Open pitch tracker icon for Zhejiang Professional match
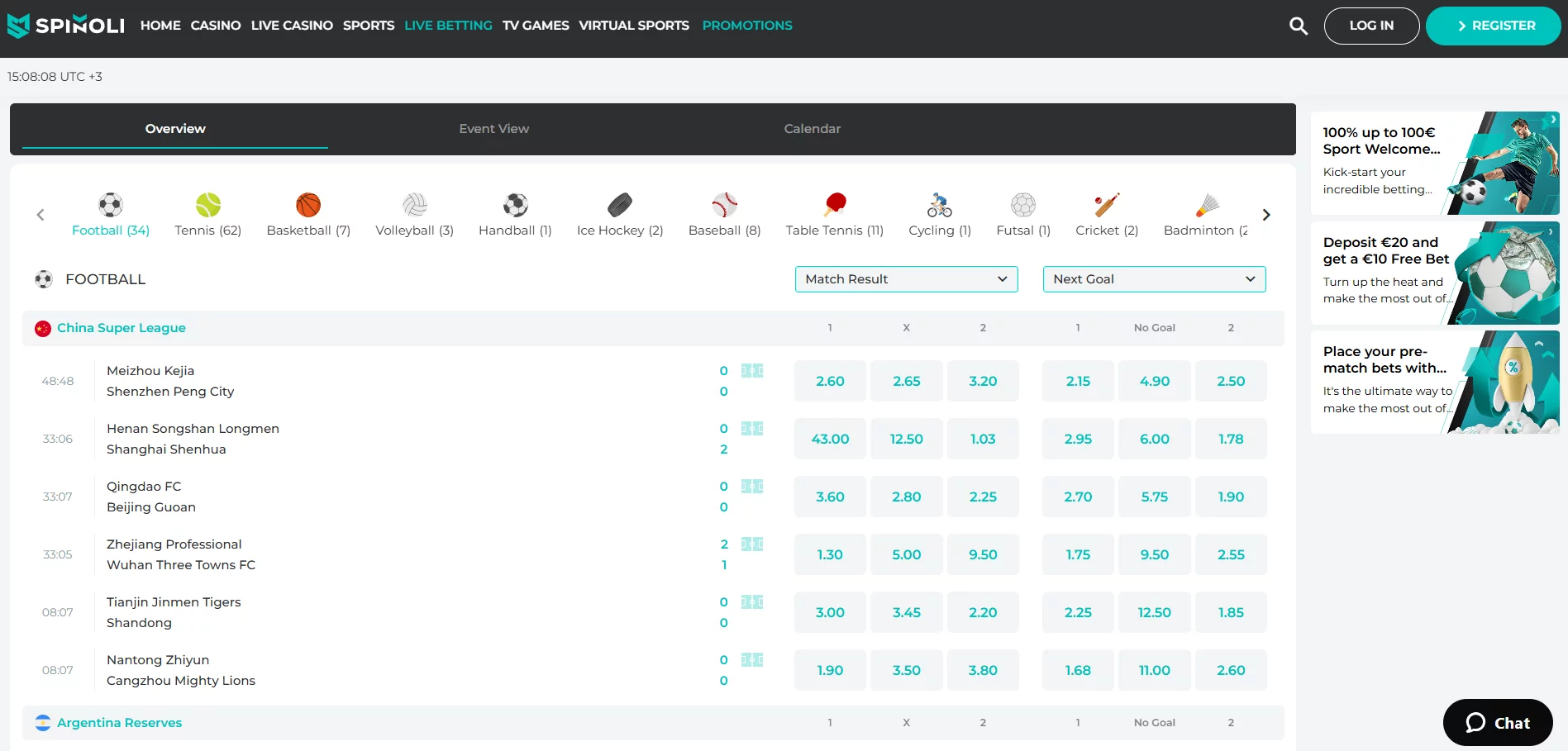The image size is (1568, 751). click(752, 544)
